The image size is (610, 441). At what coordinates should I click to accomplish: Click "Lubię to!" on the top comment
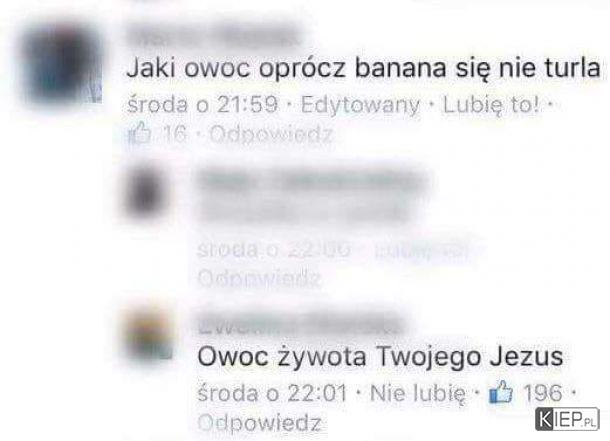pos(492,105)
